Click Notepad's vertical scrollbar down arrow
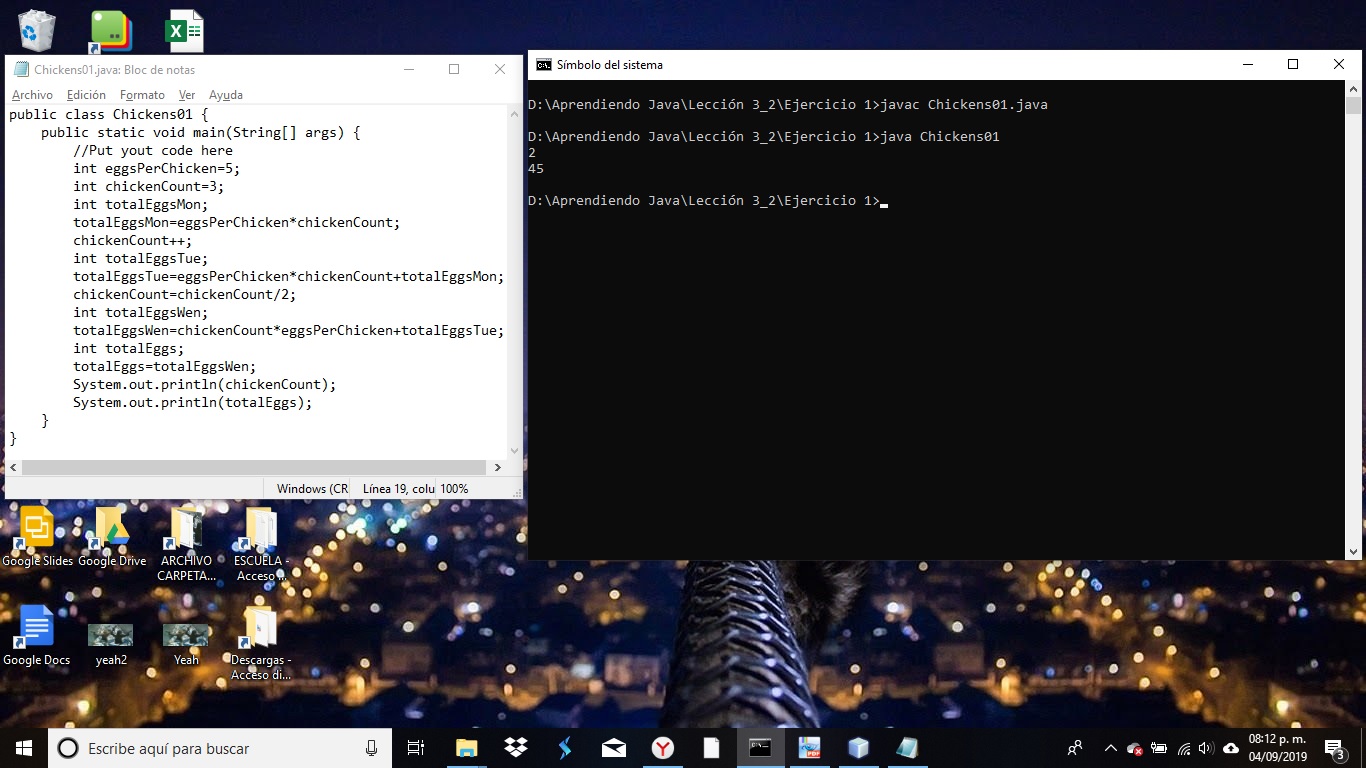 (514, 451)
